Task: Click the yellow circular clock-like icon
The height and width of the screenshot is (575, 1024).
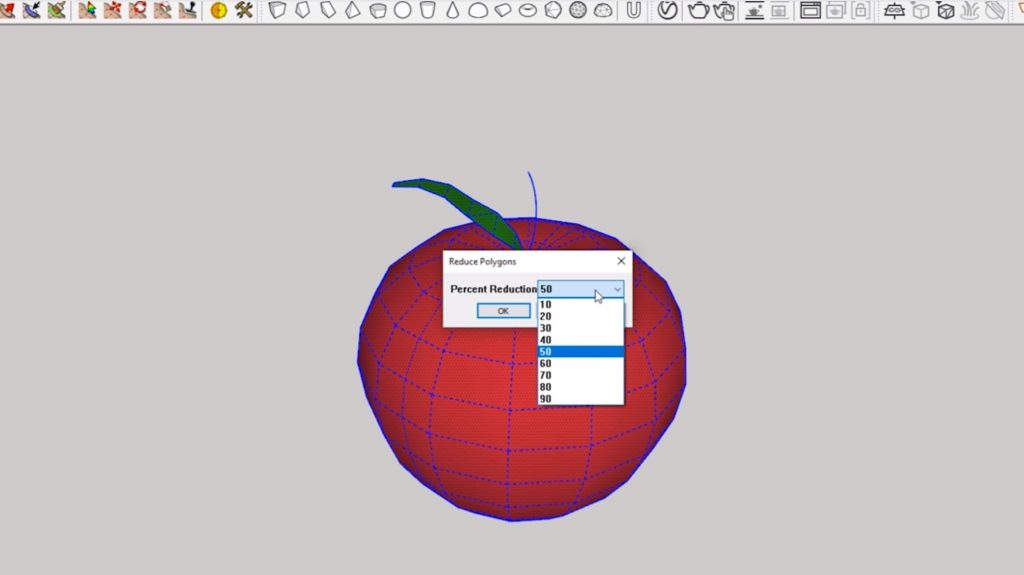Action: tap(219, 10)
